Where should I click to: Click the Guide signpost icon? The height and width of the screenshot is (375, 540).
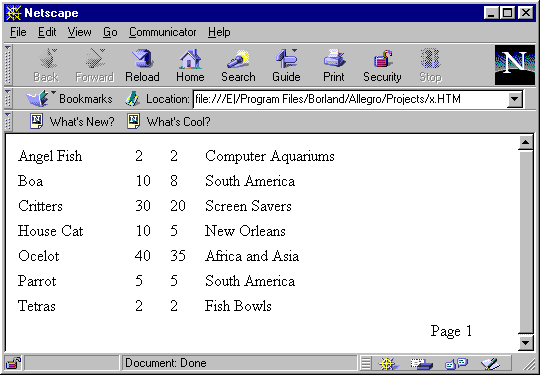tap(286, 65)
